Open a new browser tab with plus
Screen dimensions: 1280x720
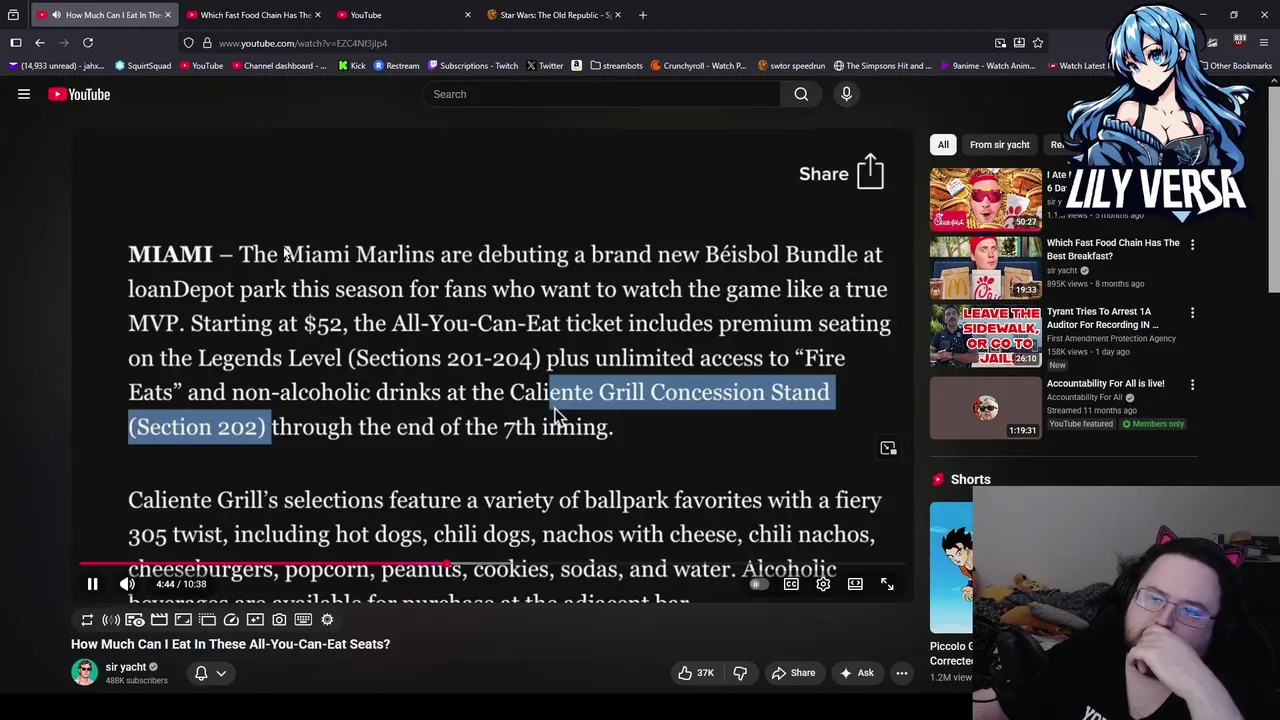643,15
